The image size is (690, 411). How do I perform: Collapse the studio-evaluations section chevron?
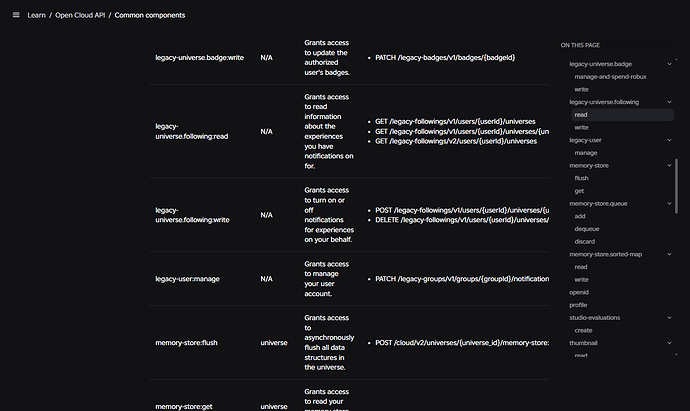point(669,317)
